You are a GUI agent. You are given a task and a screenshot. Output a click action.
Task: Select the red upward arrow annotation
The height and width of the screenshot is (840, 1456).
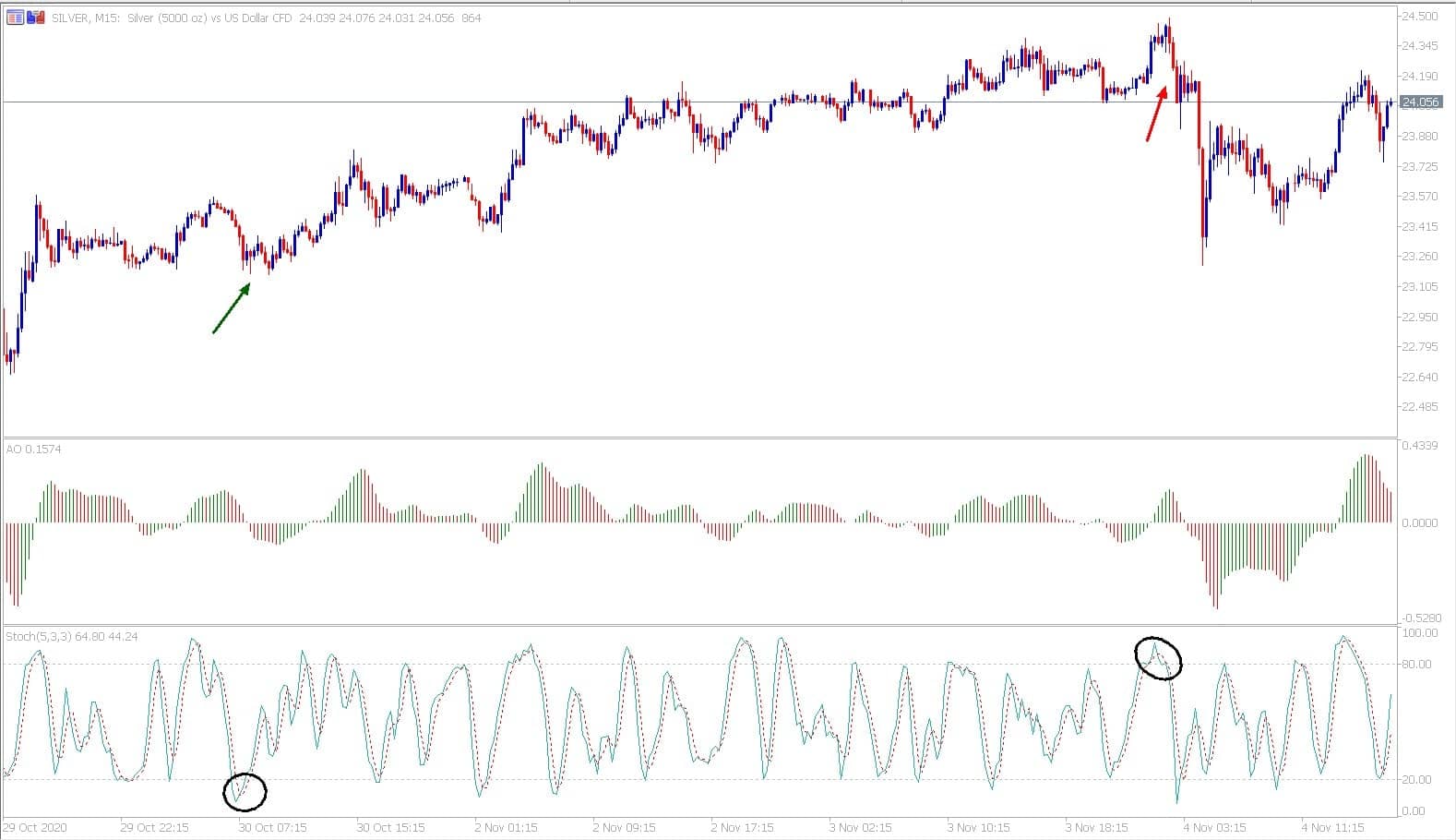(x=1157, y=113)
